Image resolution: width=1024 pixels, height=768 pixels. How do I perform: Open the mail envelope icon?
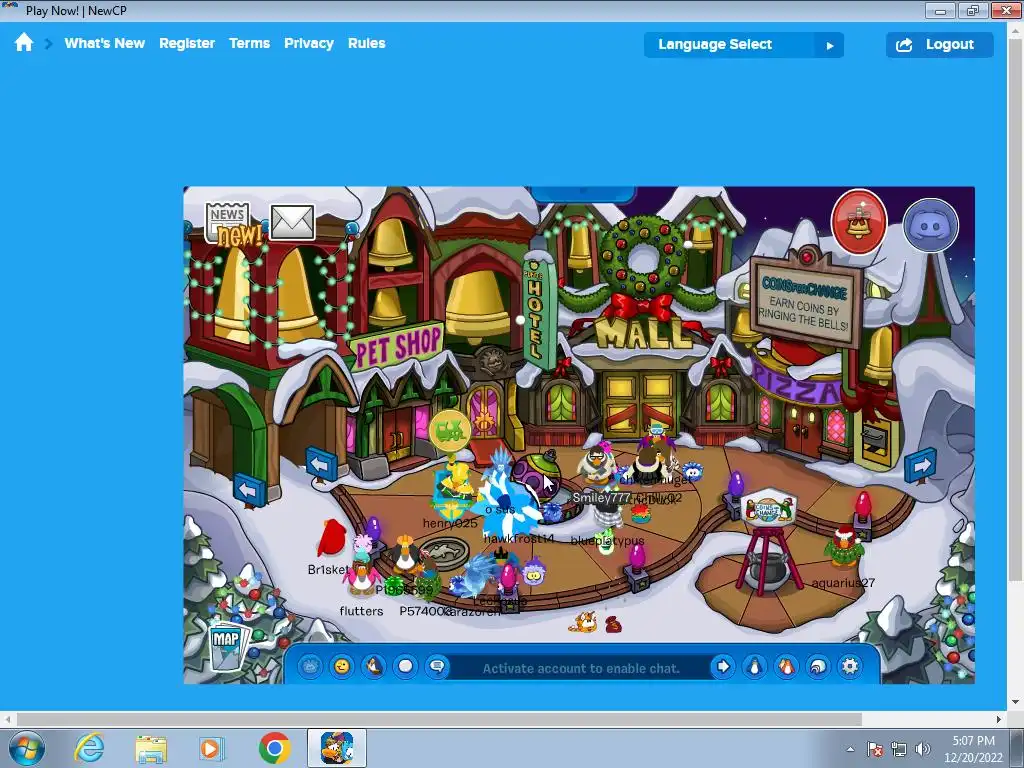292,222
